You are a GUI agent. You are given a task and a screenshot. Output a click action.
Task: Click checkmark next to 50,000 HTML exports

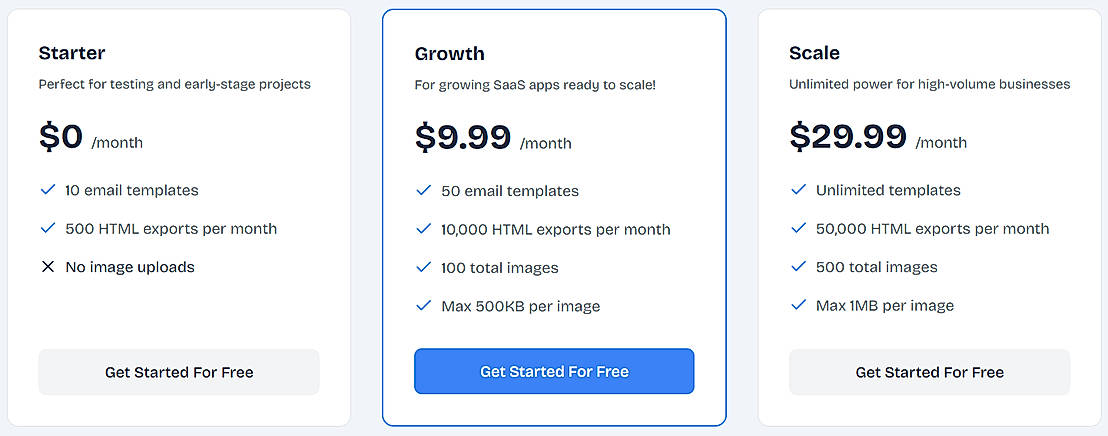click(798, 229)
